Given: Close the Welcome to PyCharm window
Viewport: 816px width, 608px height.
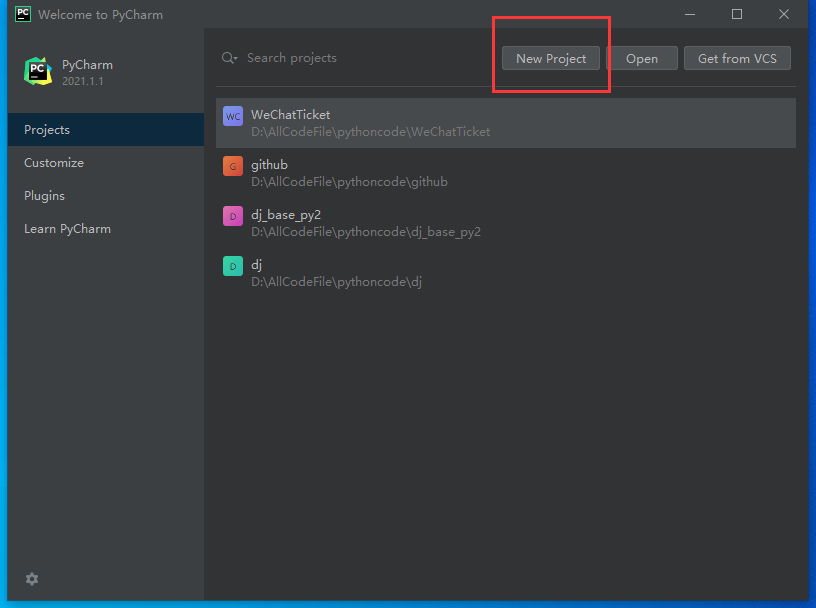Looking at the screenshot, I should (x=784, y=14).
